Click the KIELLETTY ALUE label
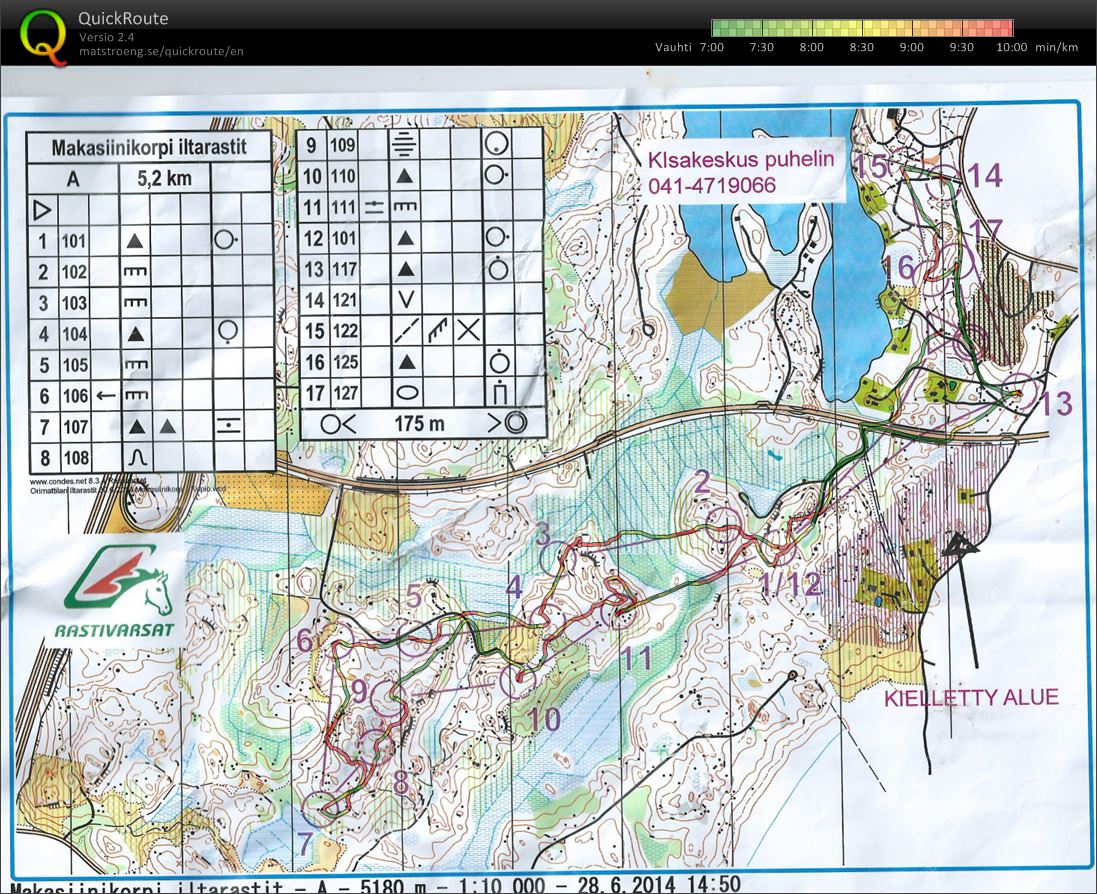This screenshot has height=894, width=1097. coord(969,697)
